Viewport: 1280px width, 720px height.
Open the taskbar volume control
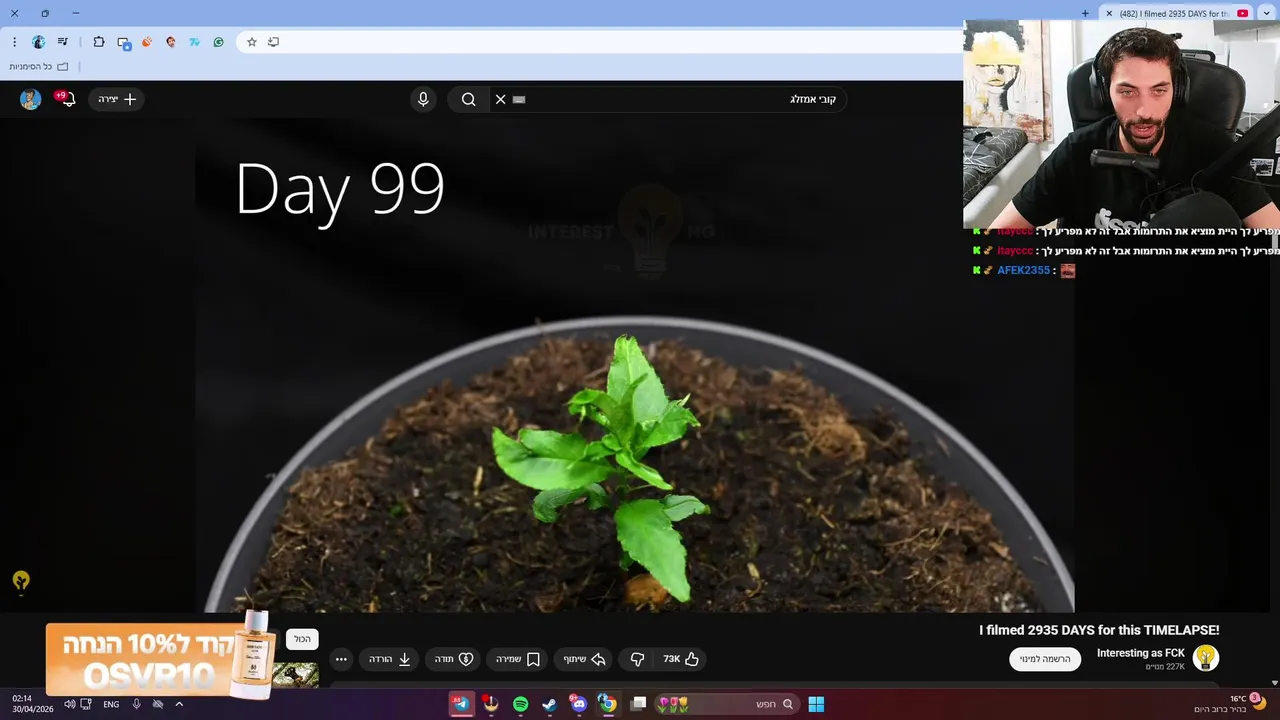(x=69, y=704)
